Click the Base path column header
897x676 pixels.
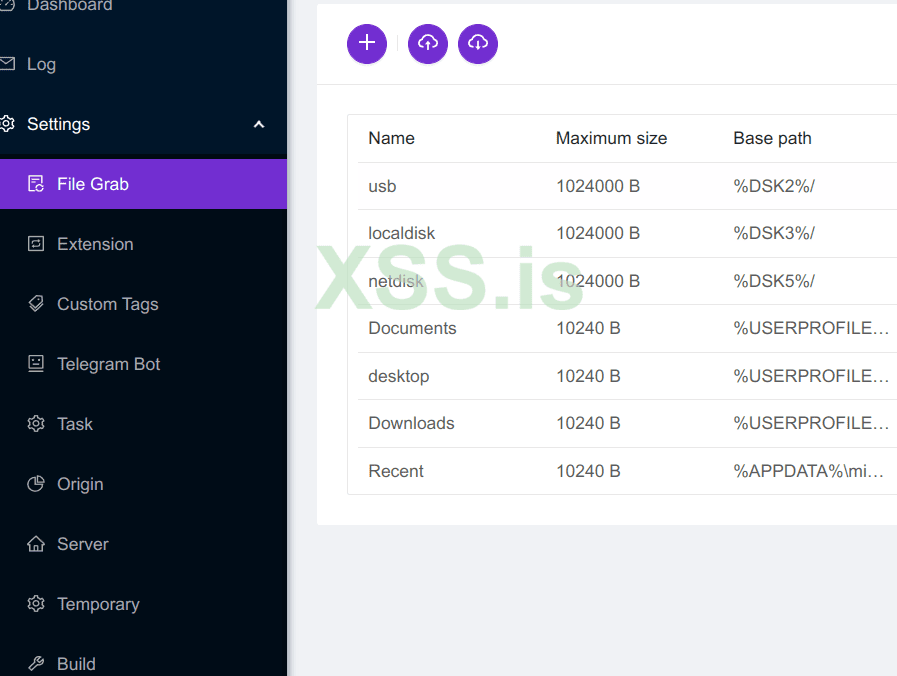[x=772, y=138]
